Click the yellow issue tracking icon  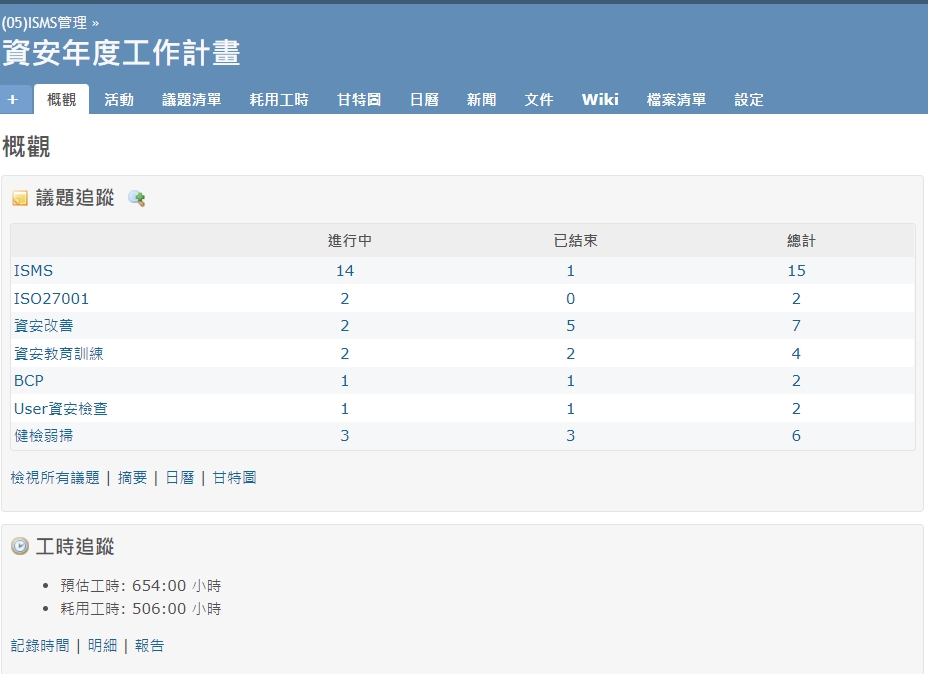click(20, 198)
